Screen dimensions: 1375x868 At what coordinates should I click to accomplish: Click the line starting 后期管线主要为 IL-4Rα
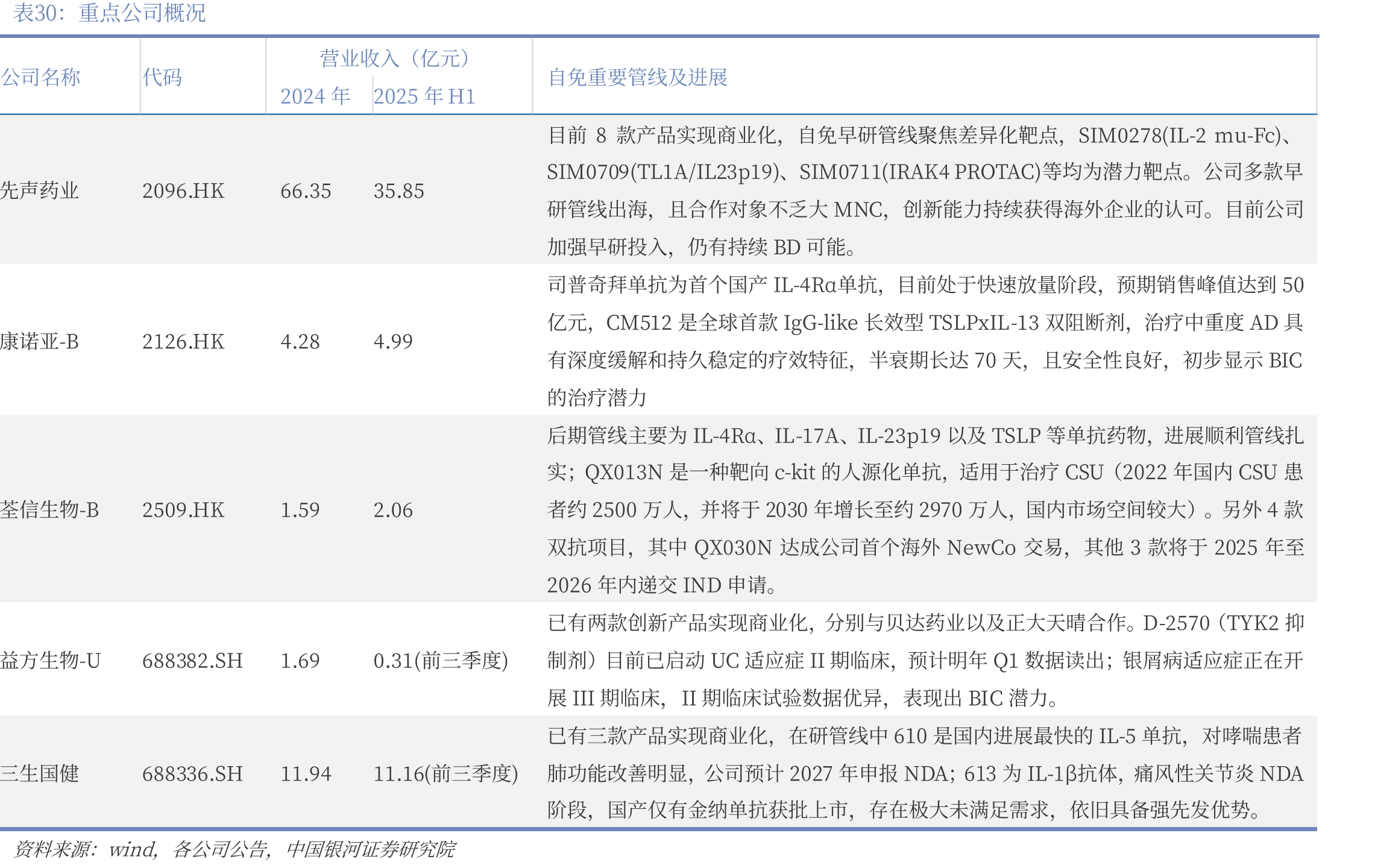pyautogui.click(x=925, y=435)
